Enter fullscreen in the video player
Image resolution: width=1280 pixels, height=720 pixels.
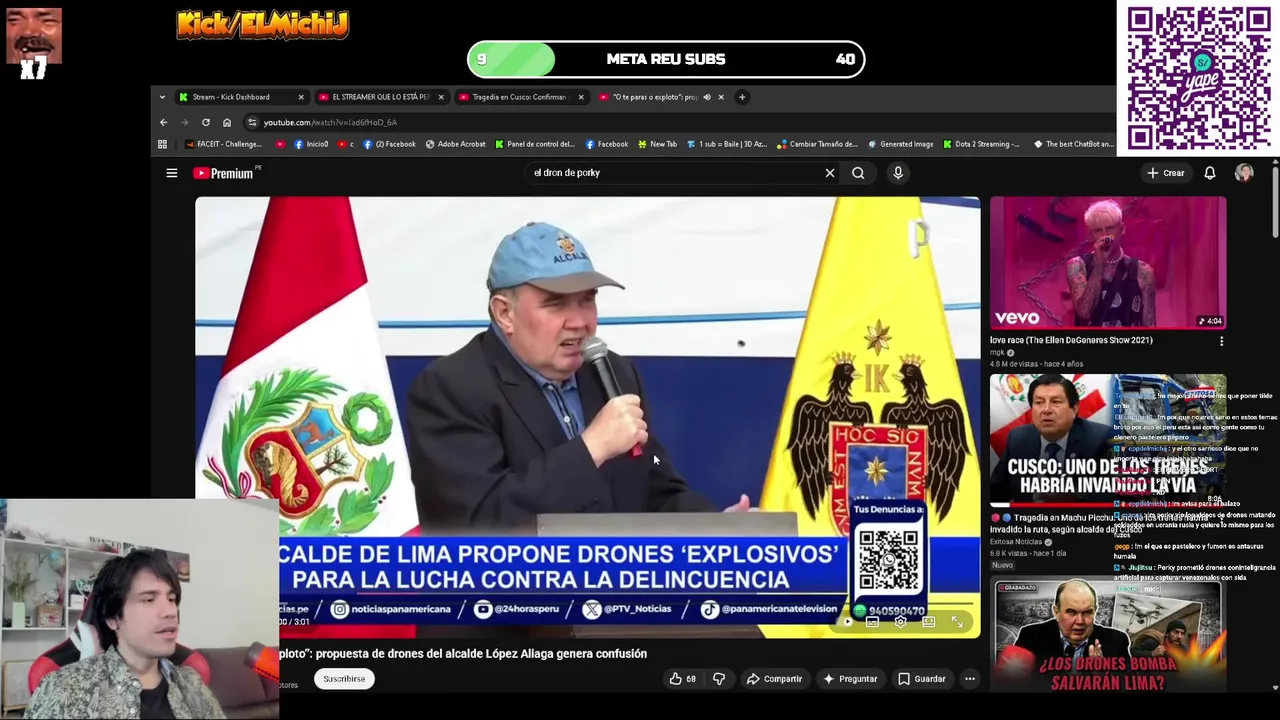tap(957, 622)
